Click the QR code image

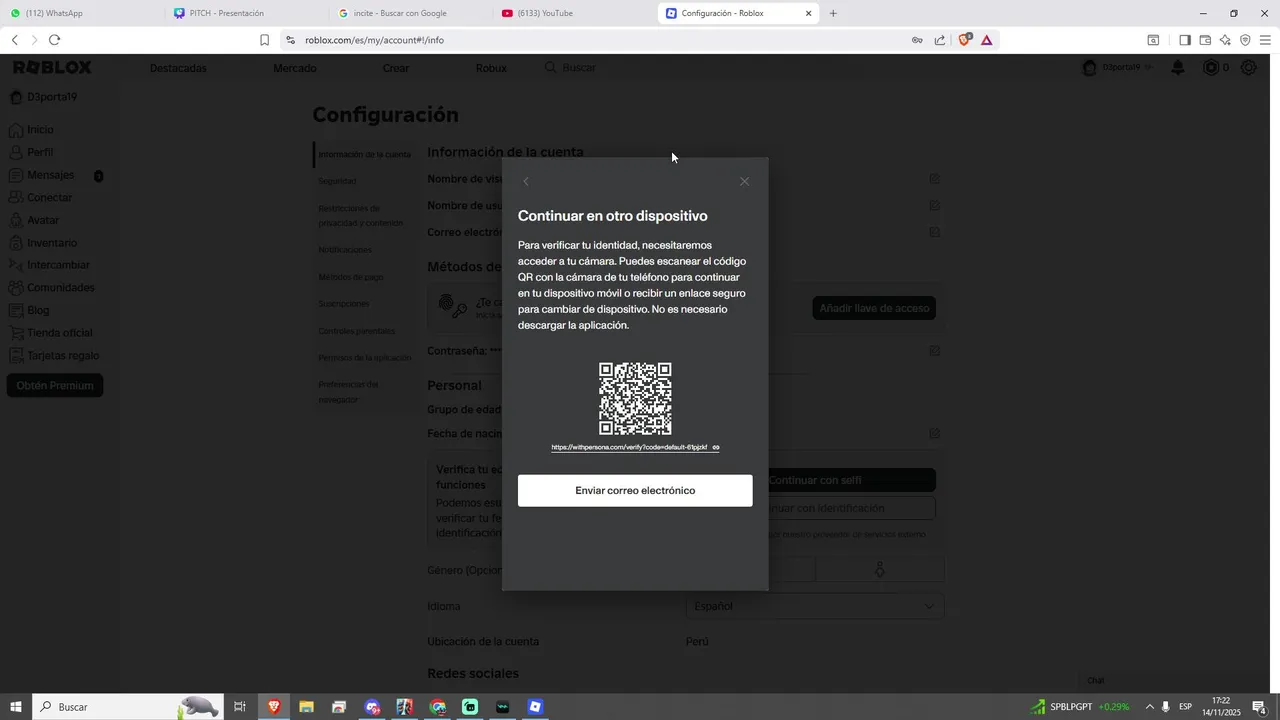tap(635, 398)
